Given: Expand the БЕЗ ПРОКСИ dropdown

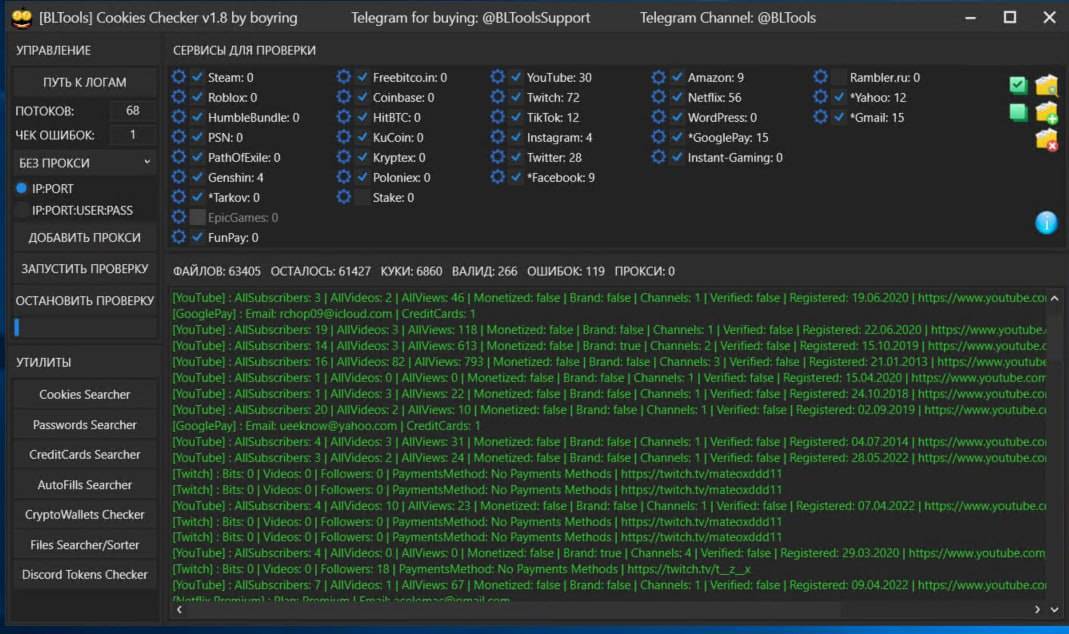Looking at the screenshot, I should click(x=85, y=162).
